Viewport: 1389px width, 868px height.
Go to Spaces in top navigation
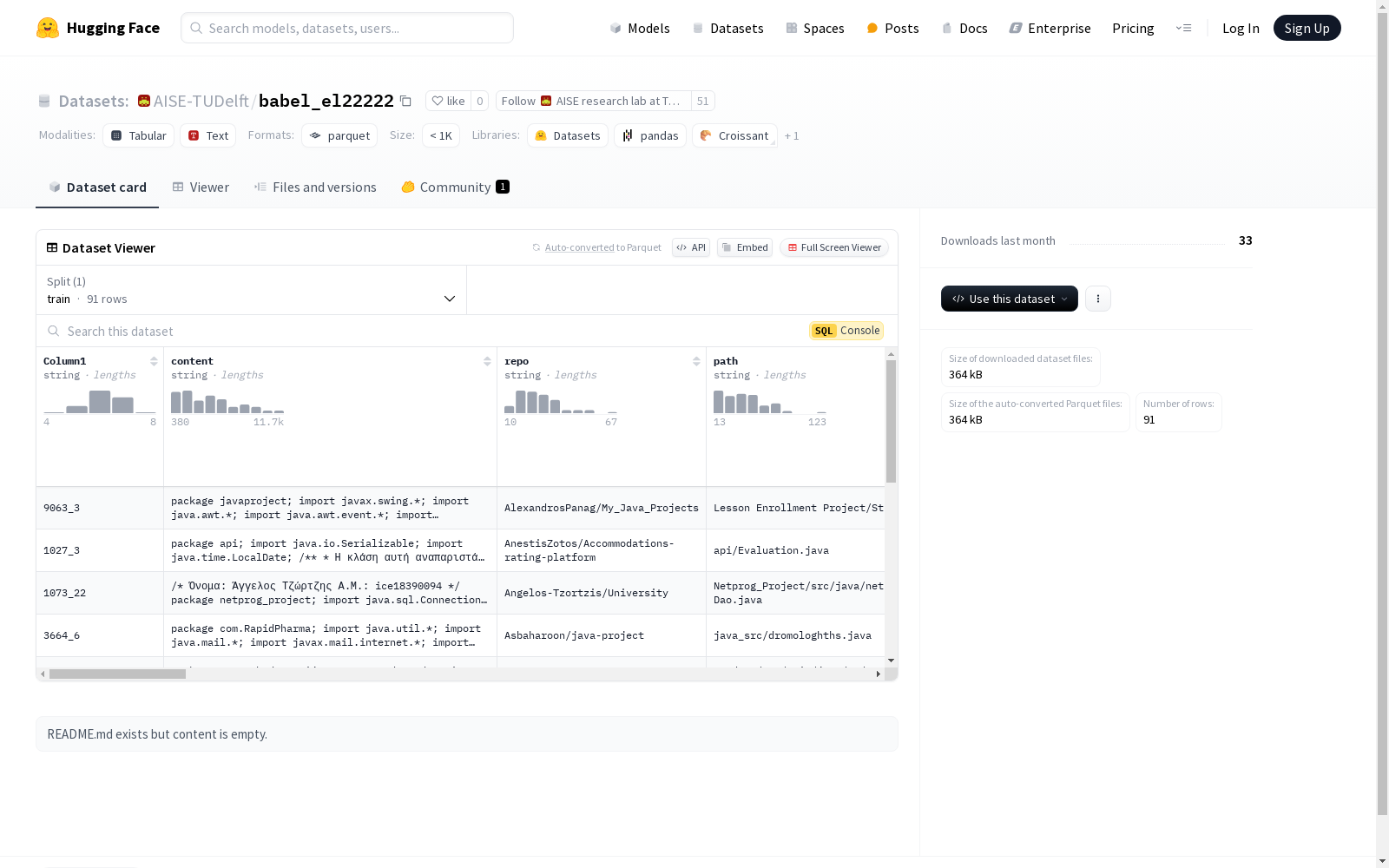tap(815, 28)
